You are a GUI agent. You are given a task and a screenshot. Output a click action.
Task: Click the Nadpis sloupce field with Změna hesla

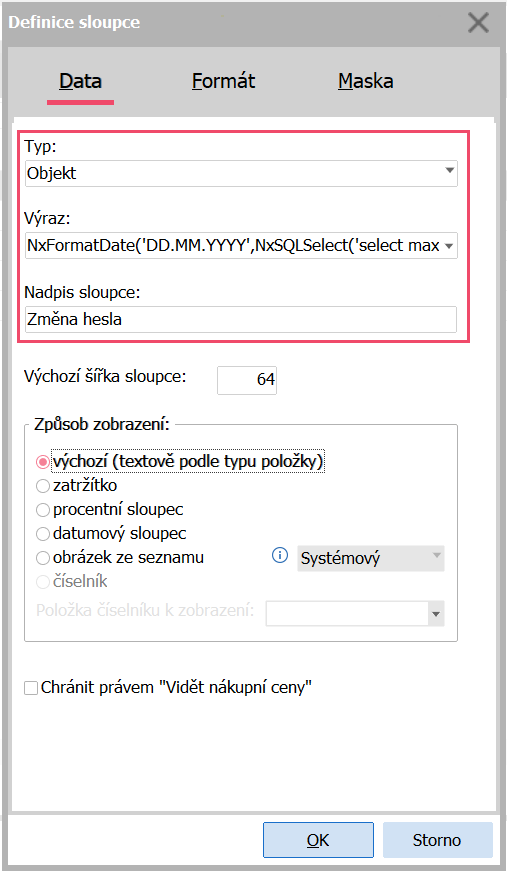(241, 320)
